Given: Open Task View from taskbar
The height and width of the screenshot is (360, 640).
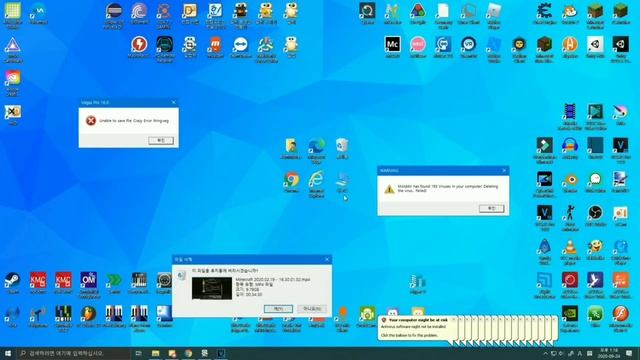Looking at the screenshot, I should (139, 353).
